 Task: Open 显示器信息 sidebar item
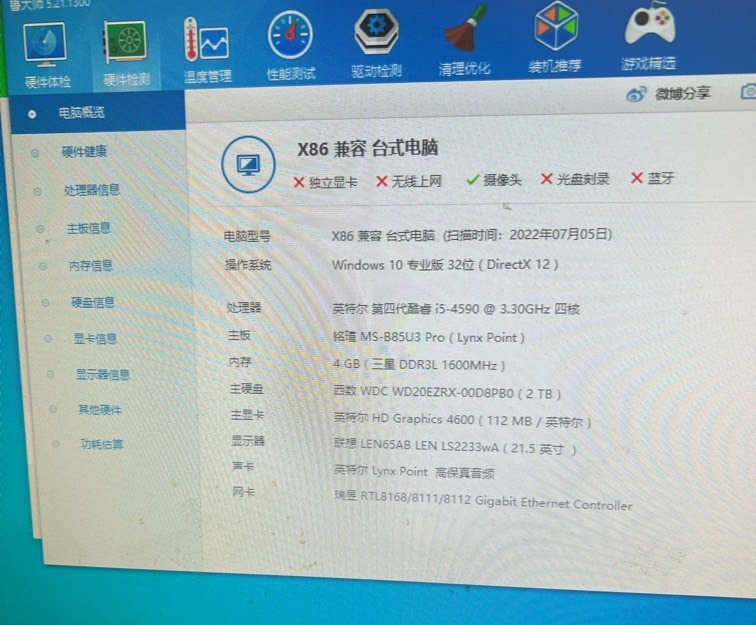point(103,375)
